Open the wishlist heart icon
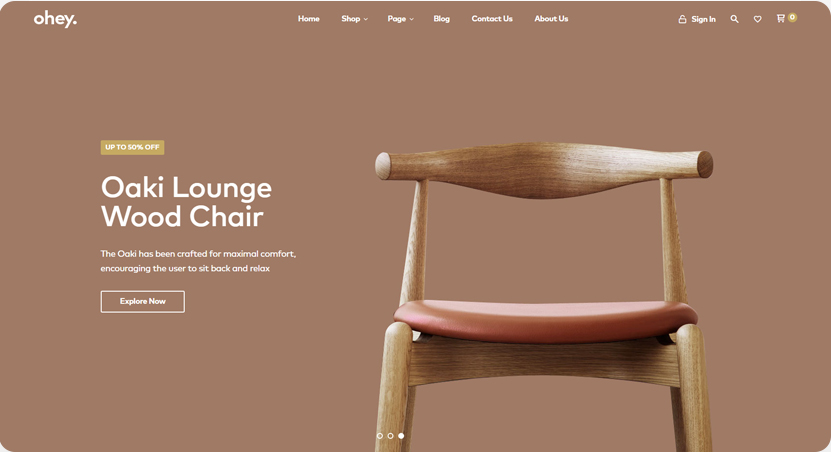This screenshot has width=831, height=452. [757, 19]
